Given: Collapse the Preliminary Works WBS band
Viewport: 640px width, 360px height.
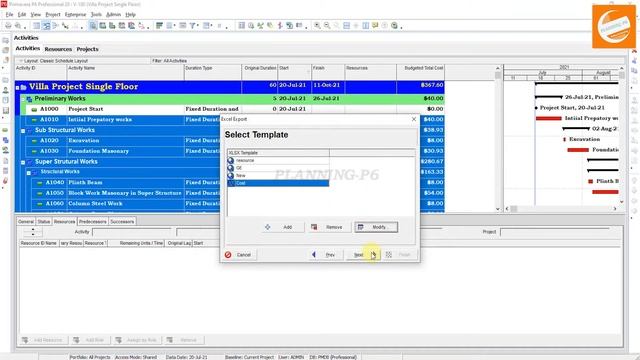Looking at the screenshot, I should [x=23, y=99].
